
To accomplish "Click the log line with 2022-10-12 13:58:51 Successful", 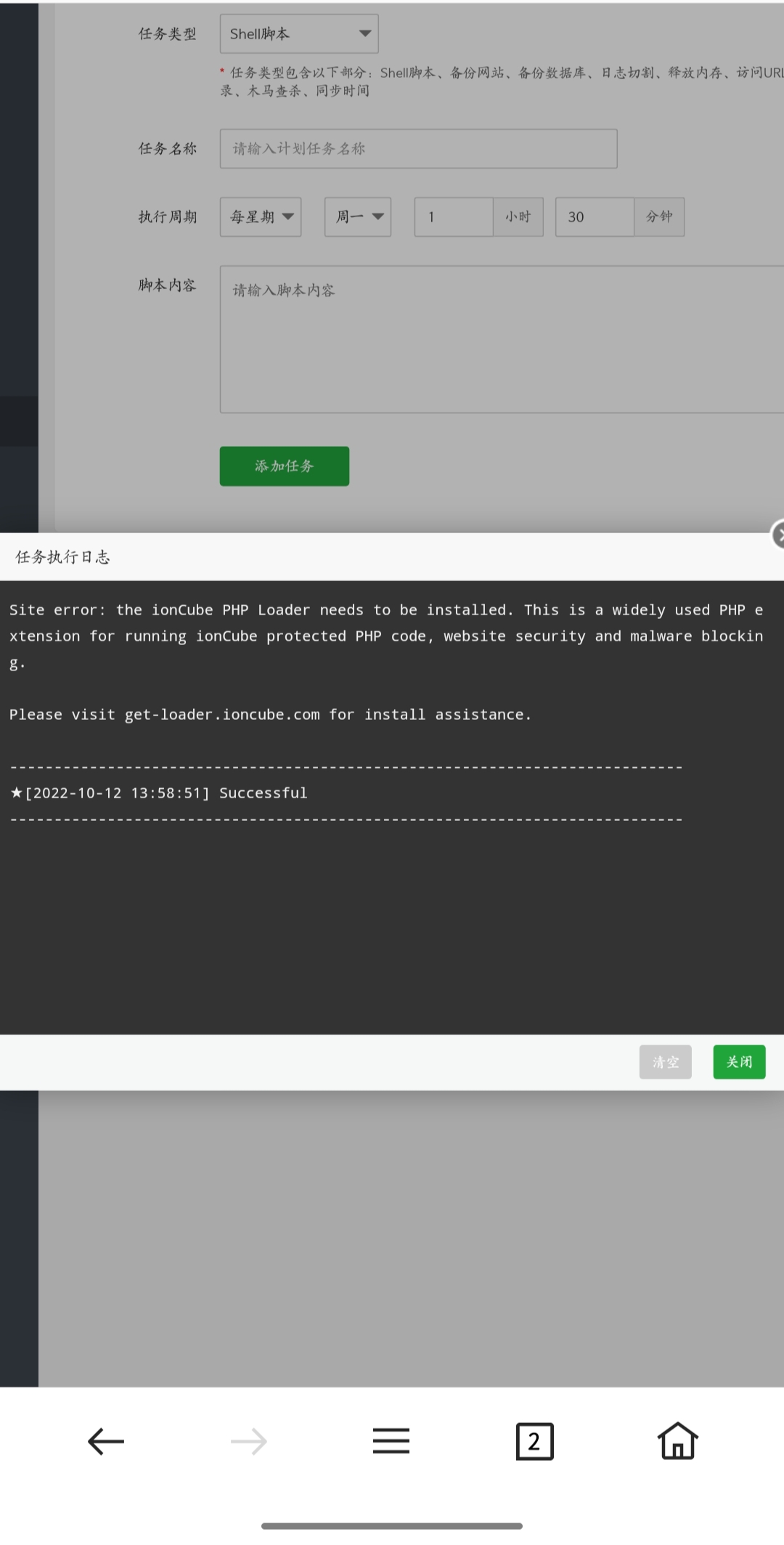I will (159, 793).
